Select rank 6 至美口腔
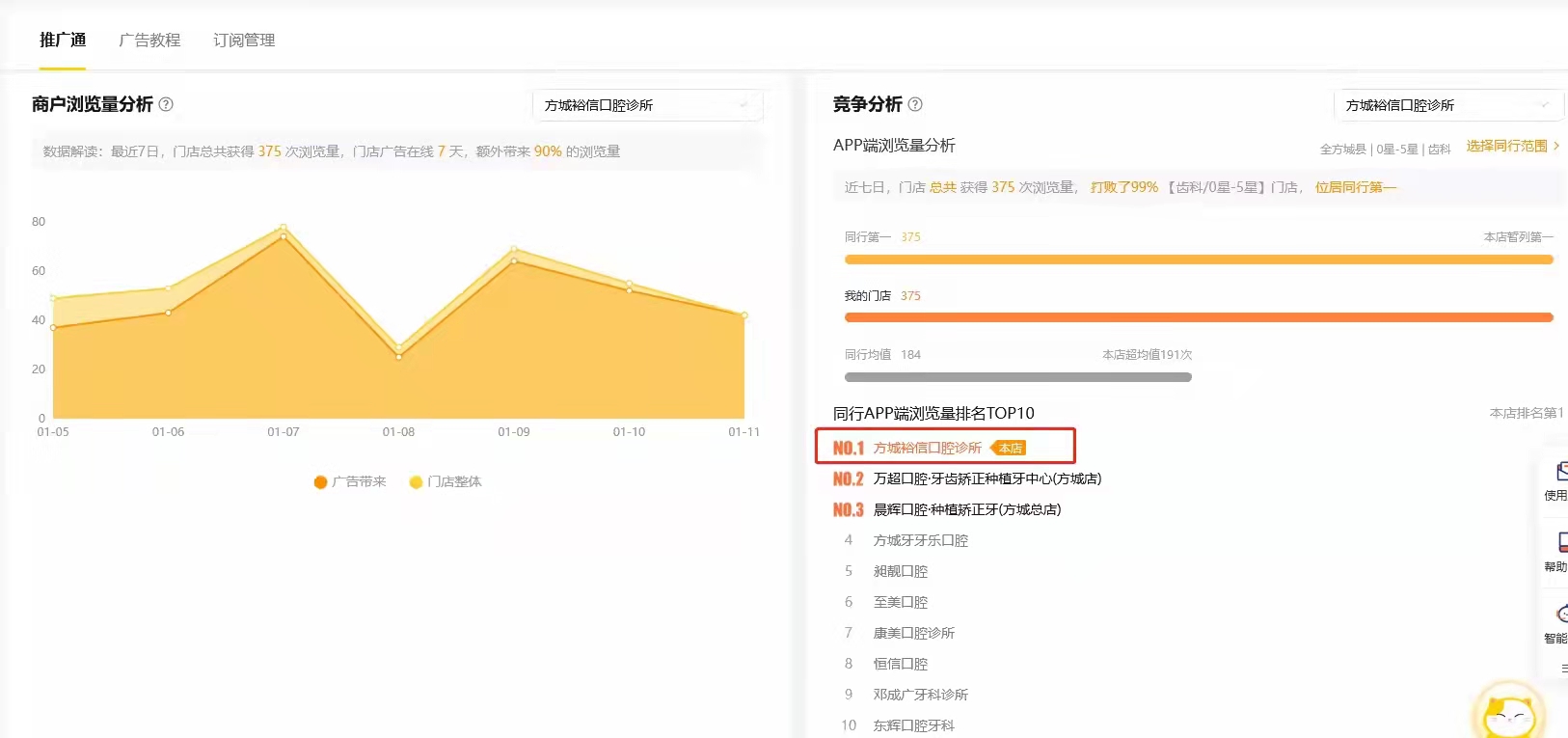The image size is (1568, 738). point(886,602)
